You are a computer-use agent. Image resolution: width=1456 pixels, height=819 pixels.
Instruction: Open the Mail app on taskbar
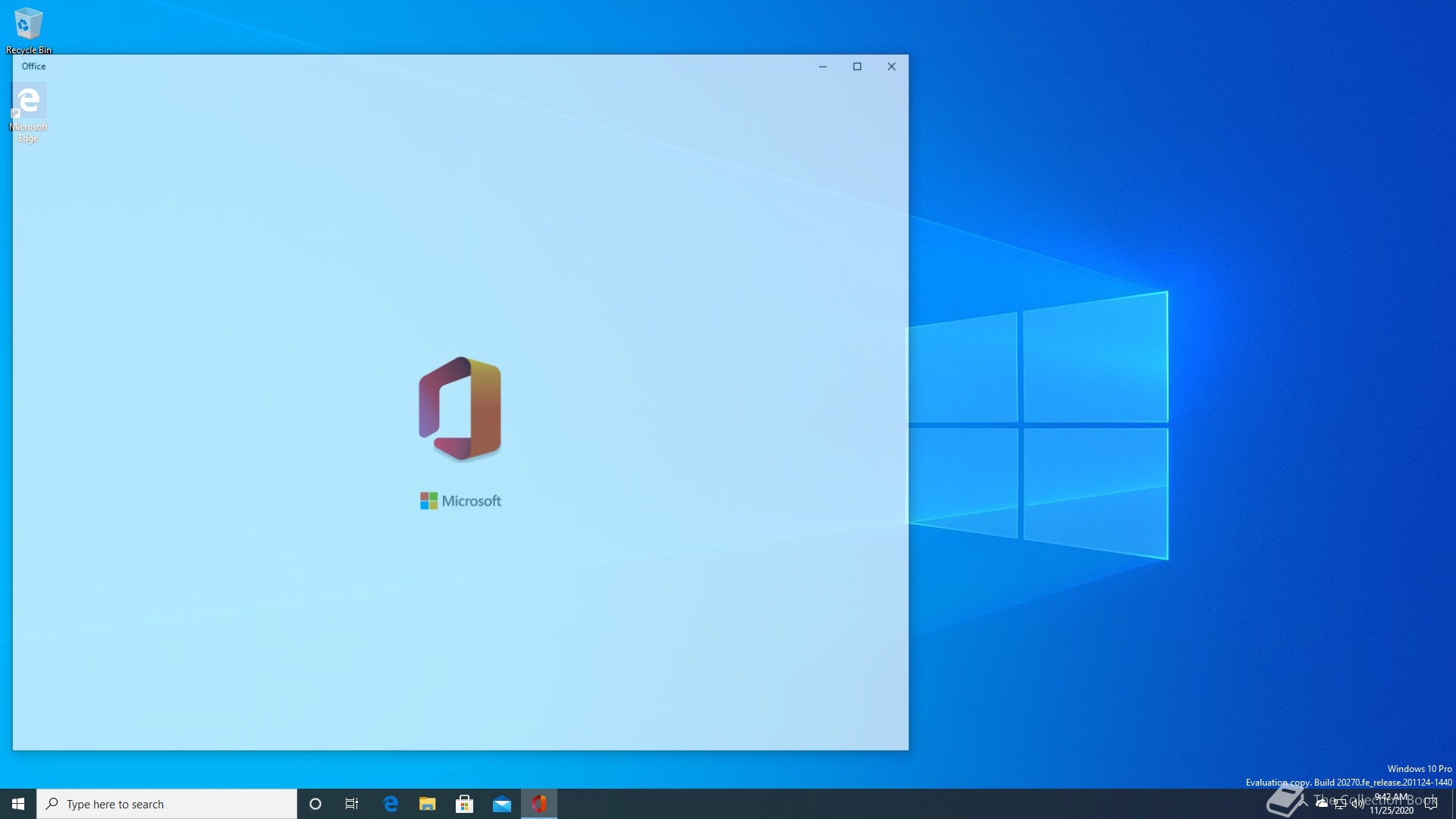point(501,804)
